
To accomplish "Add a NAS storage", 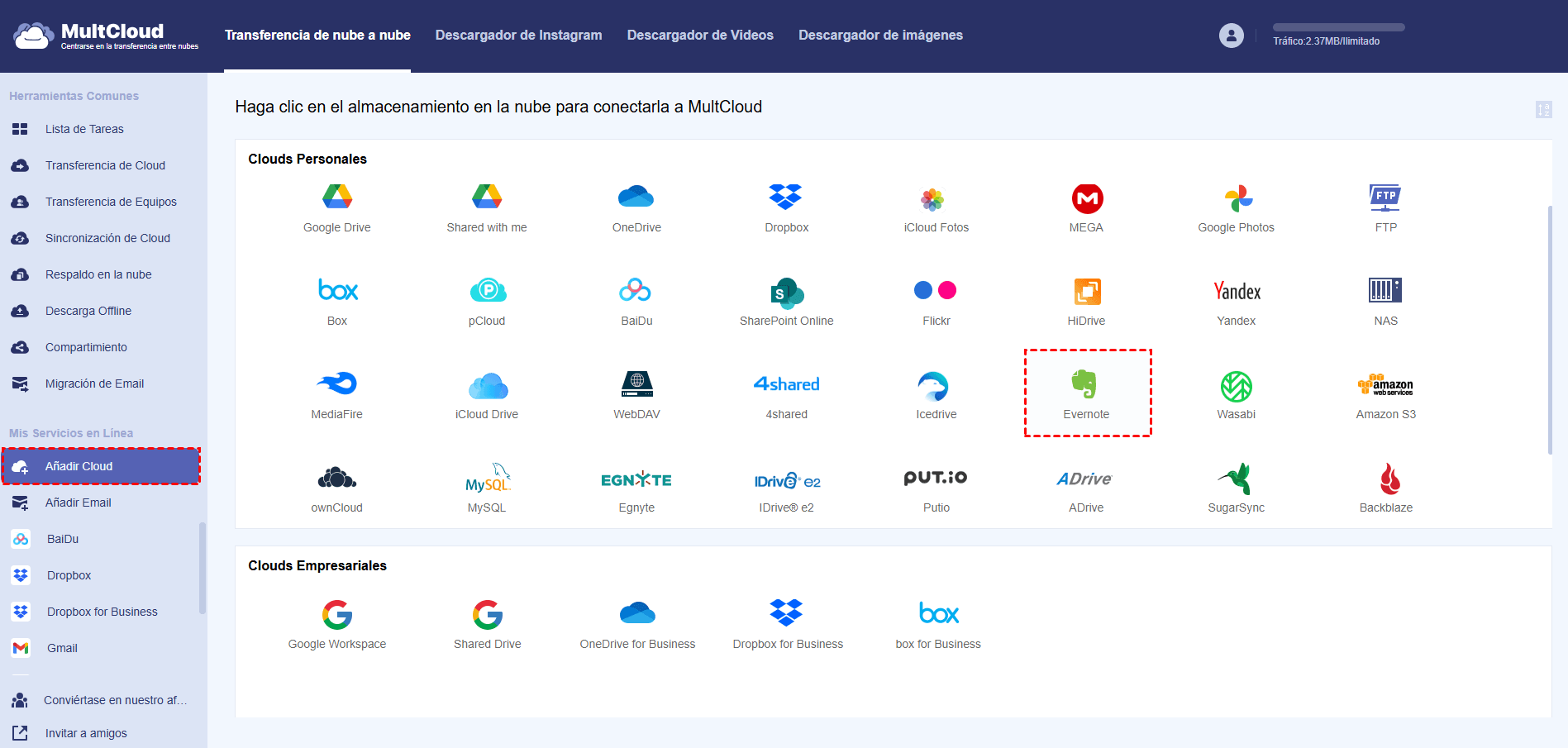I will coord(1385,290).
